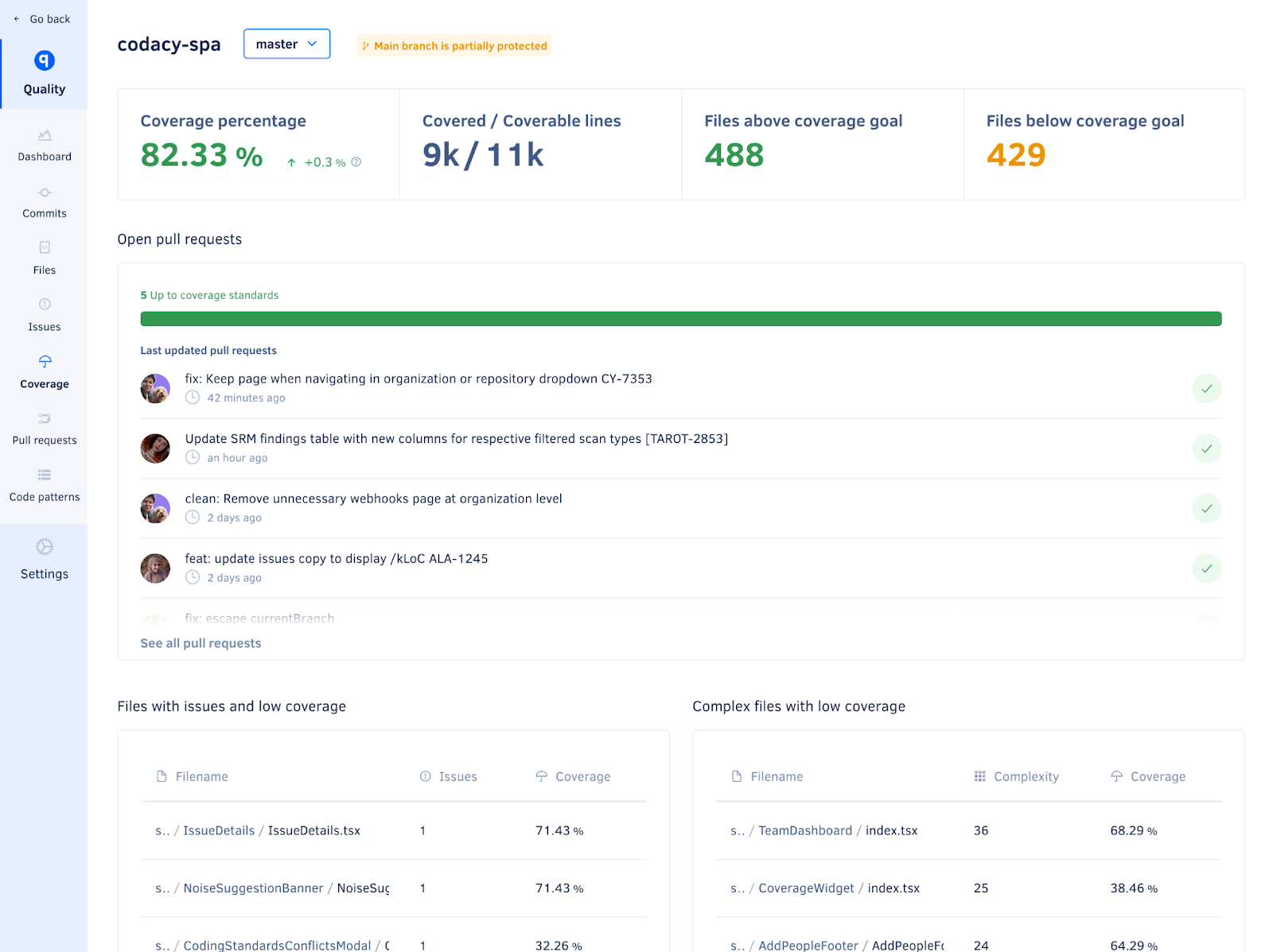Click the file icon in Complex files Filename header
This screenshot has height=952, width=1273.
pyautogui.click(x=737, y=776)
